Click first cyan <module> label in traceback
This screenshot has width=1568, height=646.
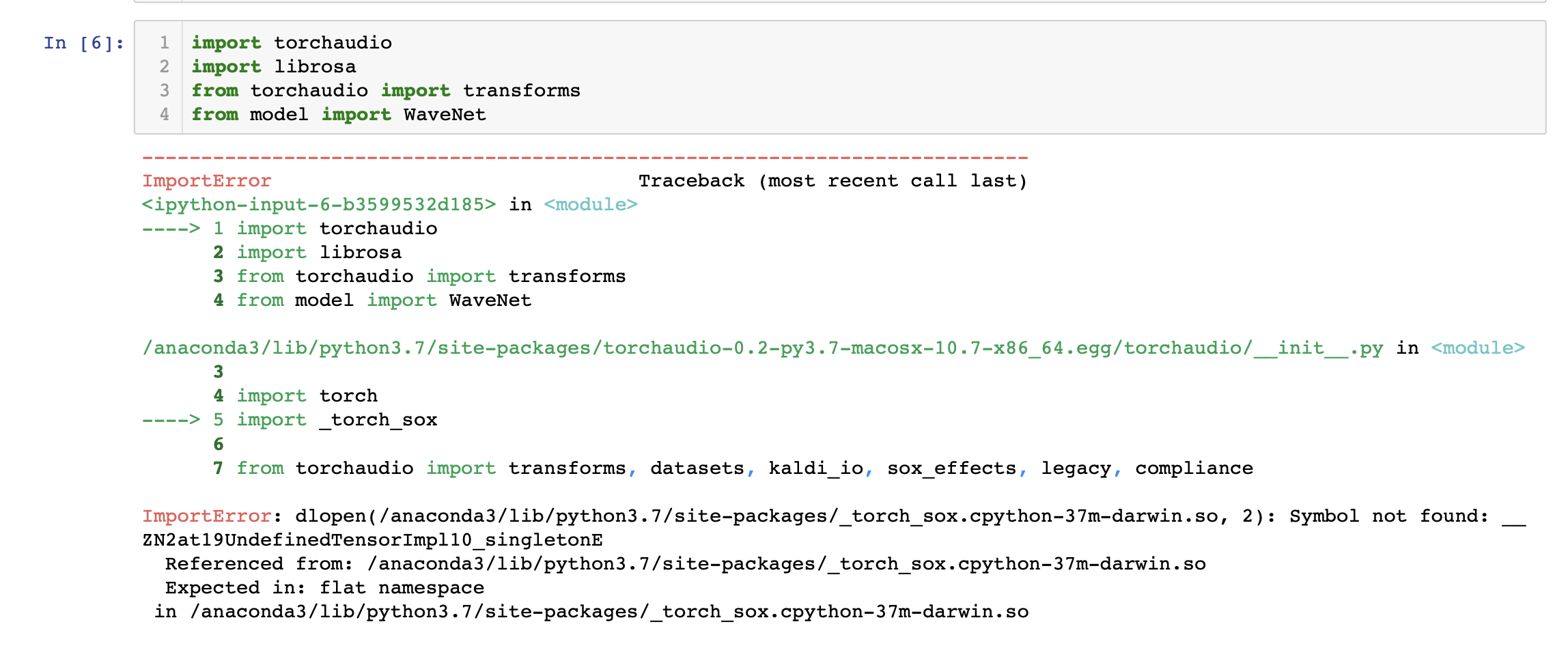tap(591, 205)
